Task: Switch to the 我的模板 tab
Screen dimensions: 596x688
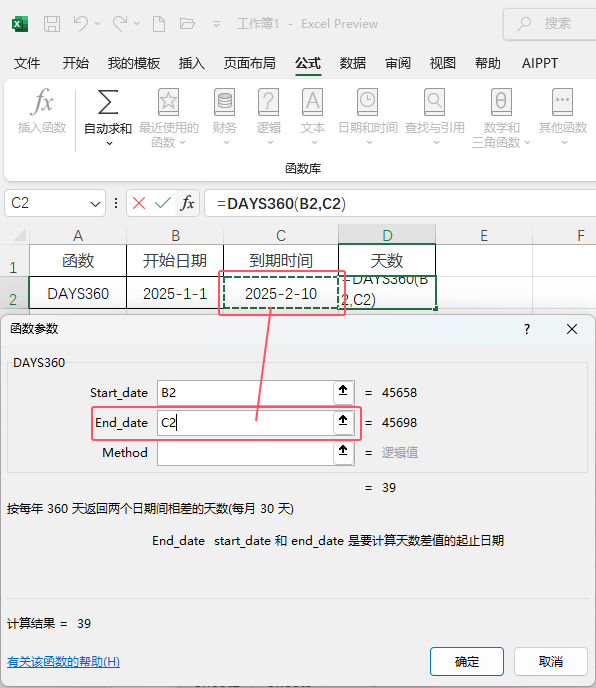Action: [x=134, y=63]
